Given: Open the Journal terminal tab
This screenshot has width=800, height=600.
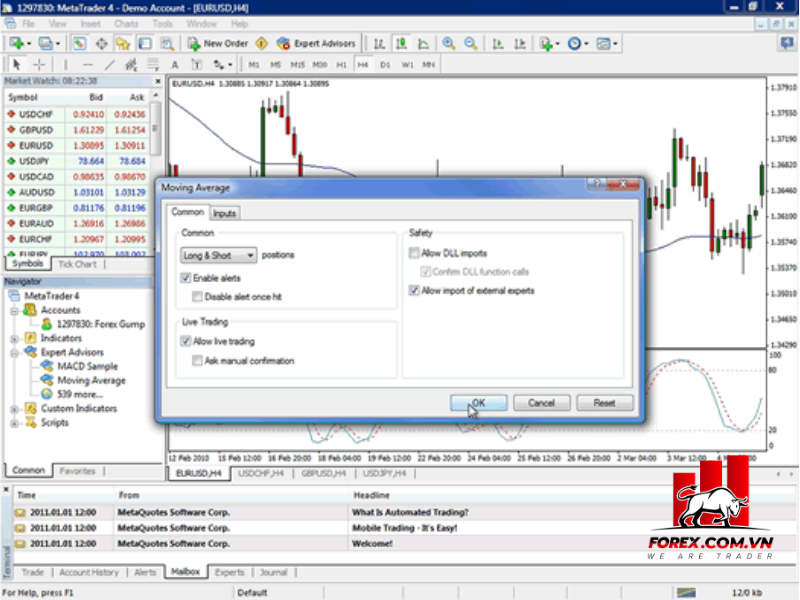Looking at the screenshot, I should [273, 572].
